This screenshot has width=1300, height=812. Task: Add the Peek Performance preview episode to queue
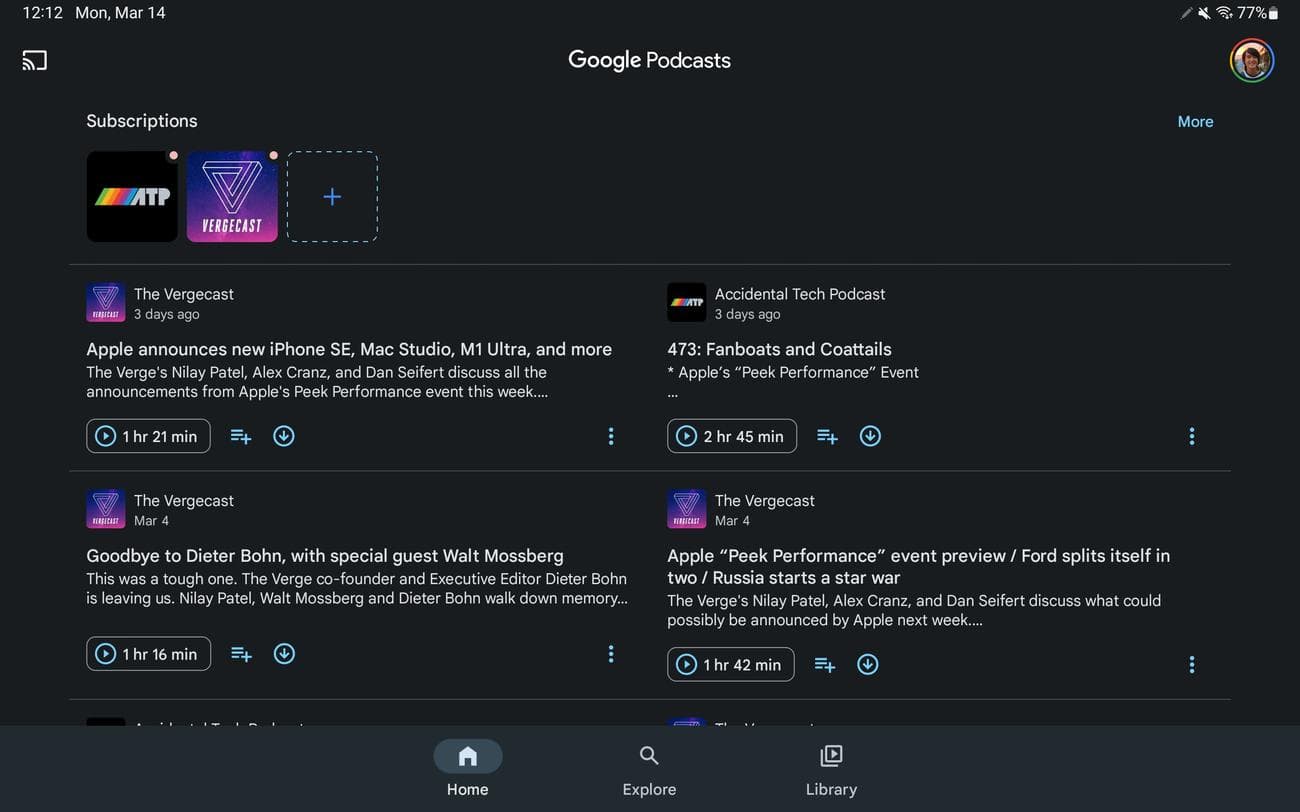824,663
